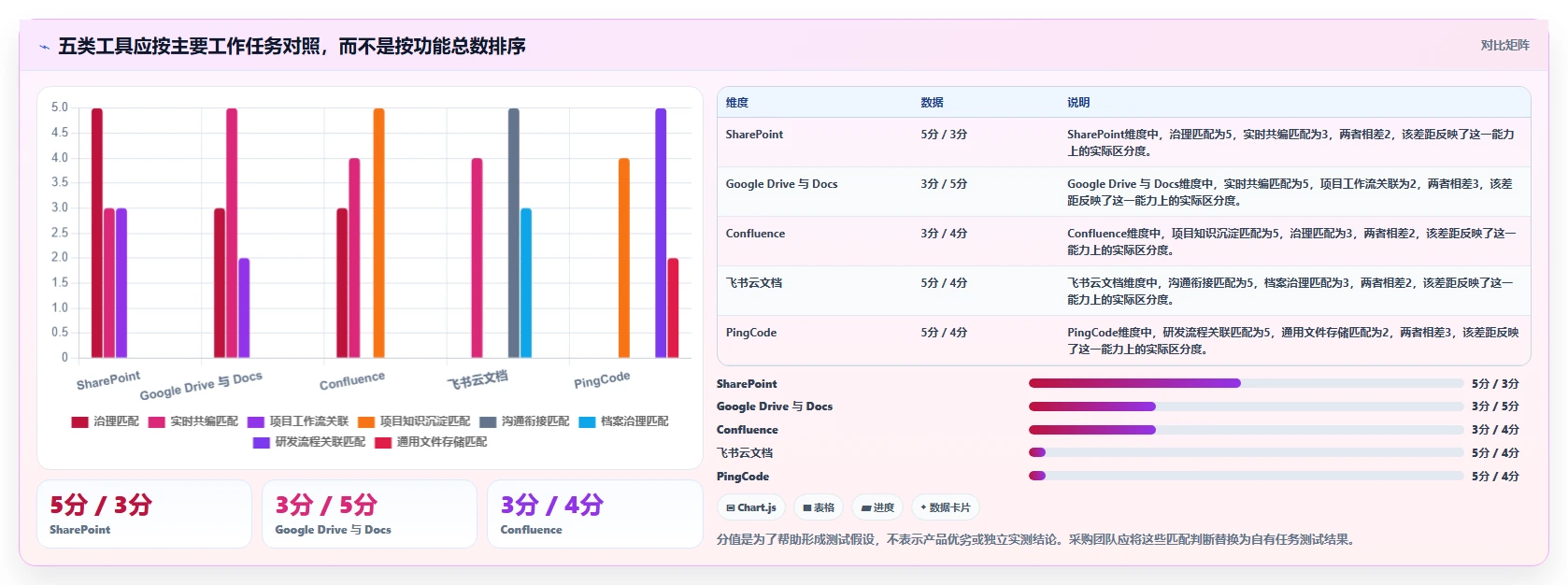
Task: Toggle the 通用文件存储匹配 legend color box
Action: [x=383, y=443]
